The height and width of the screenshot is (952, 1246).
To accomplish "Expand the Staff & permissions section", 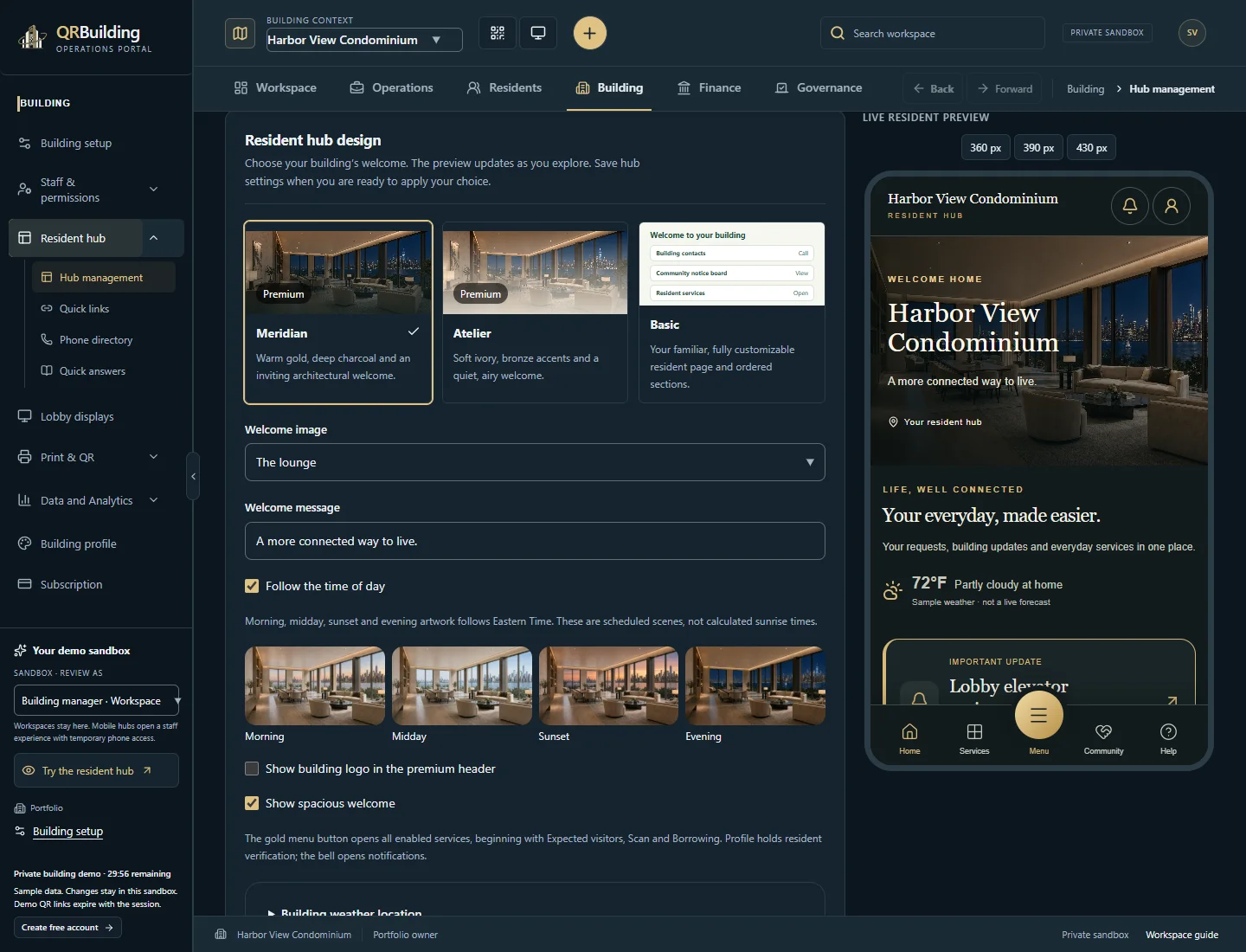I will (x=153, y=190).
